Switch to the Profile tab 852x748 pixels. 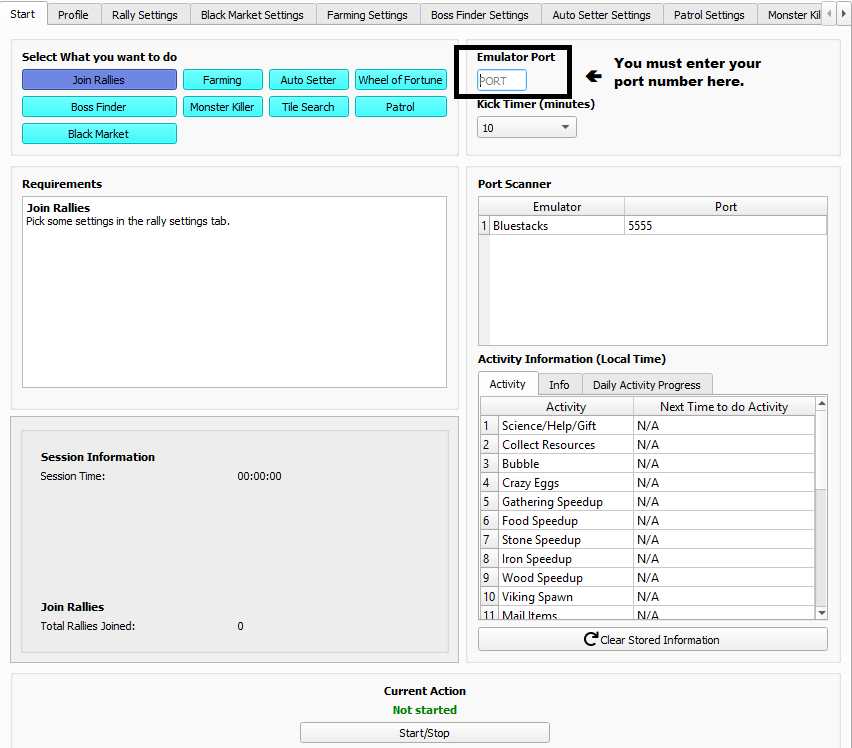point(73,15)
